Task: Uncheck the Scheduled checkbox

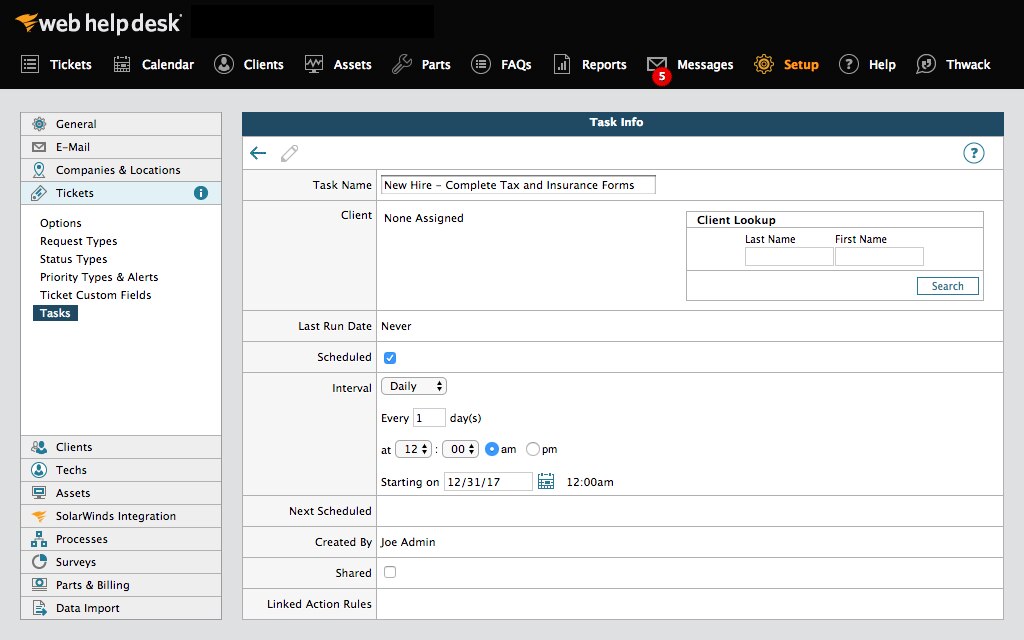Action: pyautogui.click(x=389, y=357)
